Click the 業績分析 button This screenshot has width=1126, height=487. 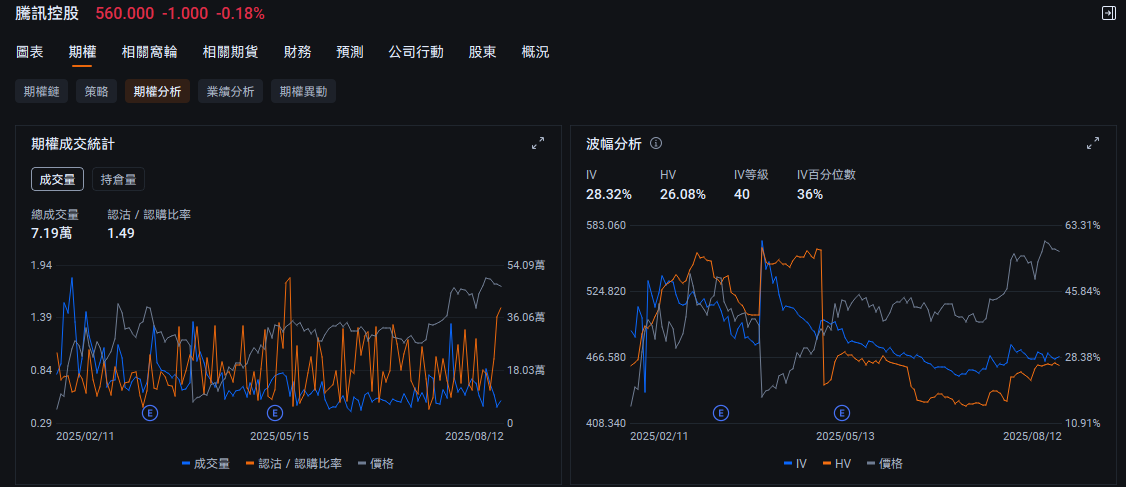tap(231, 91)
